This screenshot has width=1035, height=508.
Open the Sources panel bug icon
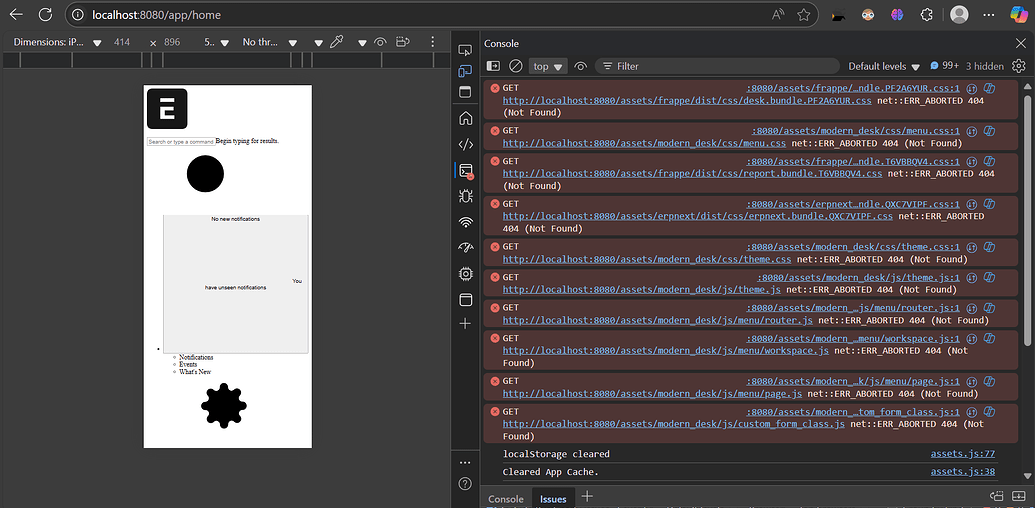pyautogui.click(x=465, y=196)
